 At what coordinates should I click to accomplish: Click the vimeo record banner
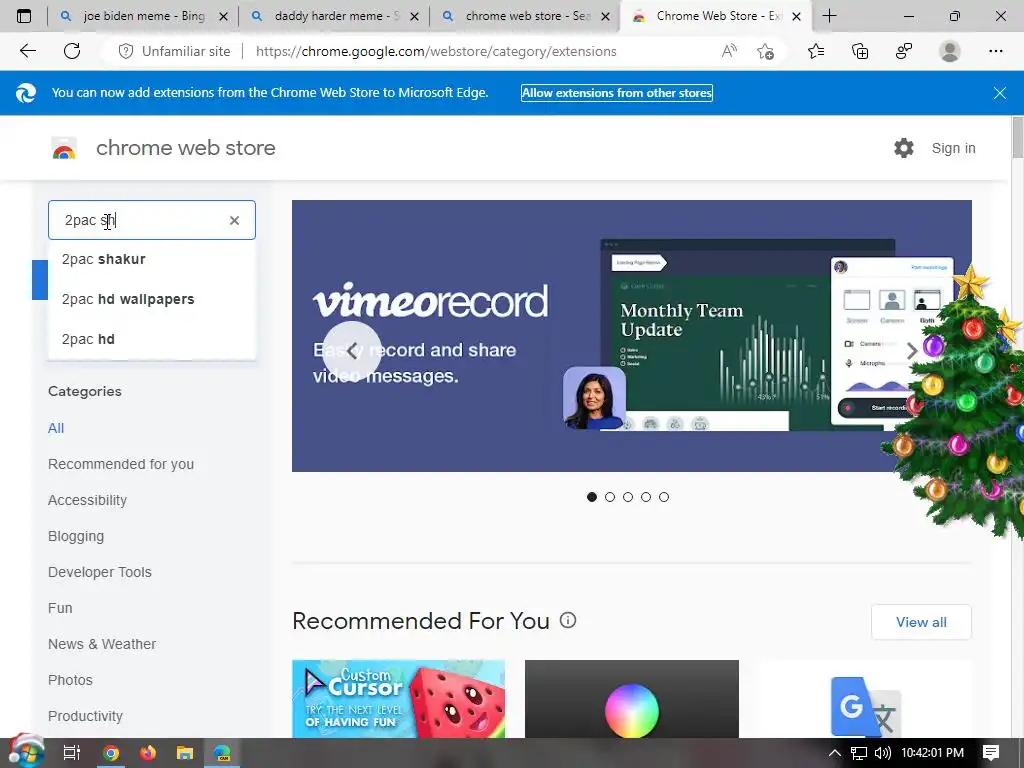[x=632, y=336]
